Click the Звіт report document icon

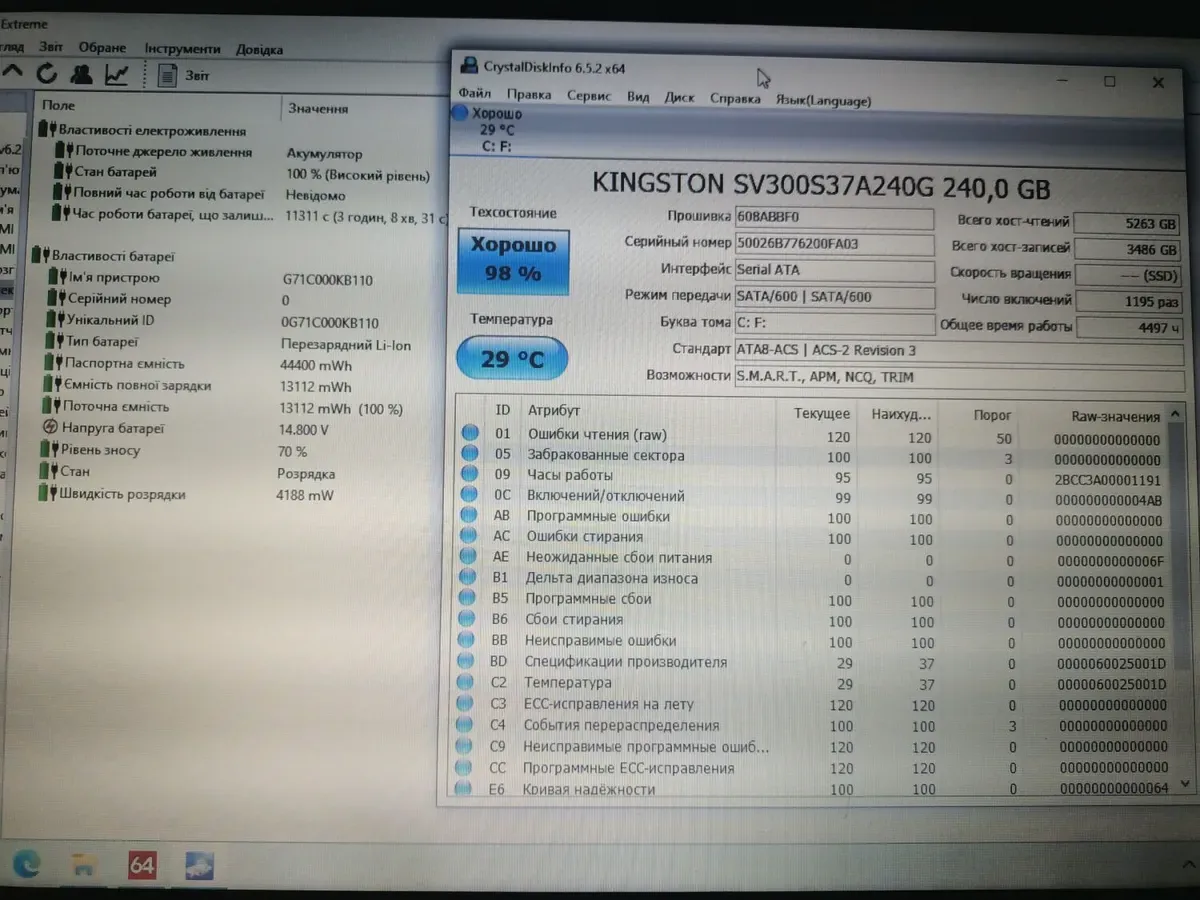click(x=168, y=75)
